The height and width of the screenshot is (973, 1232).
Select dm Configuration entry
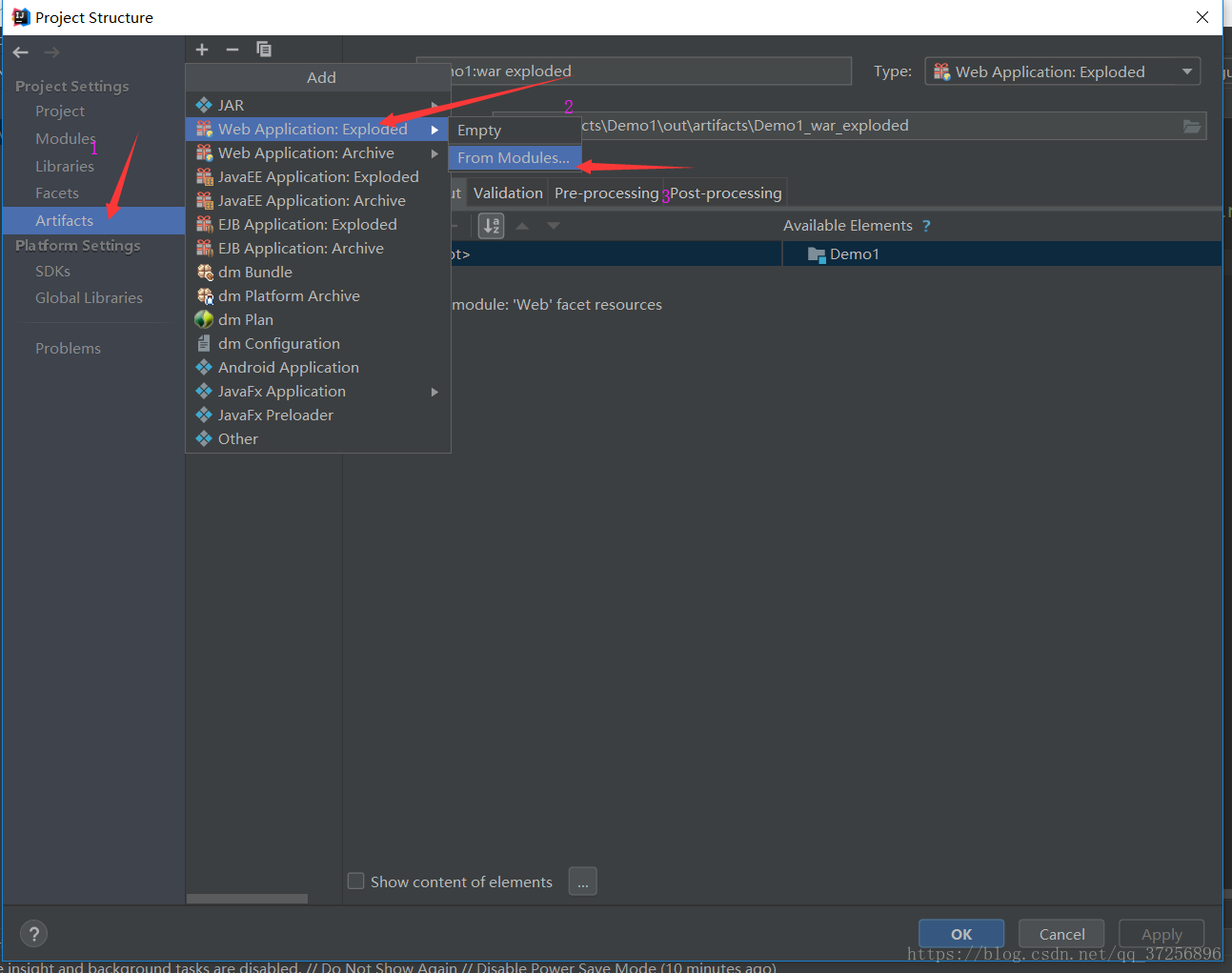click(317, 343)
